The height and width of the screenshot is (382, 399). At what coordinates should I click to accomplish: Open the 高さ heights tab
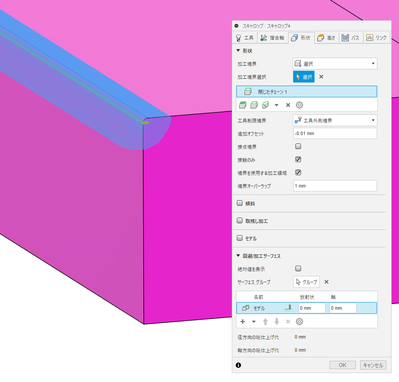pos(326,38)
